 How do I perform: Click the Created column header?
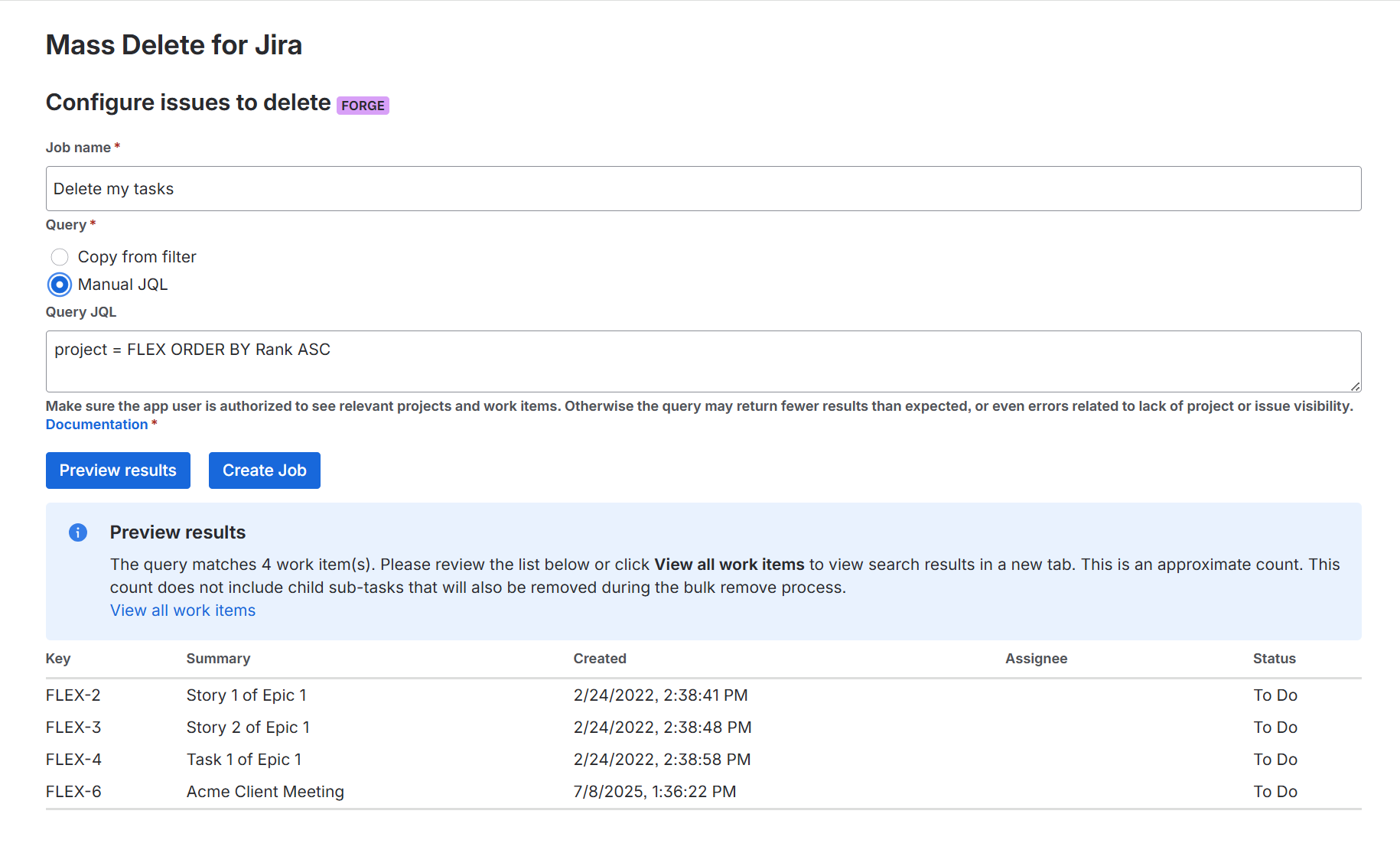[600, 659]
